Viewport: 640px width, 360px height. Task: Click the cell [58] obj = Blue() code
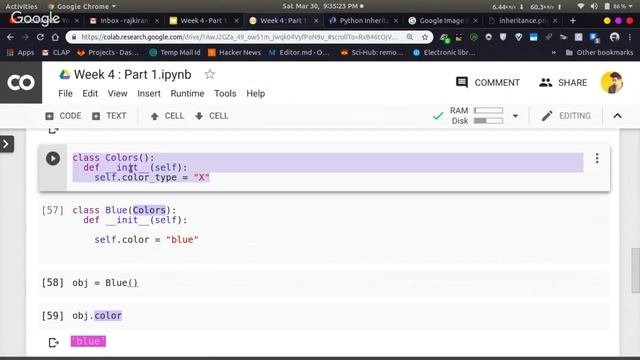coord(105,282)
